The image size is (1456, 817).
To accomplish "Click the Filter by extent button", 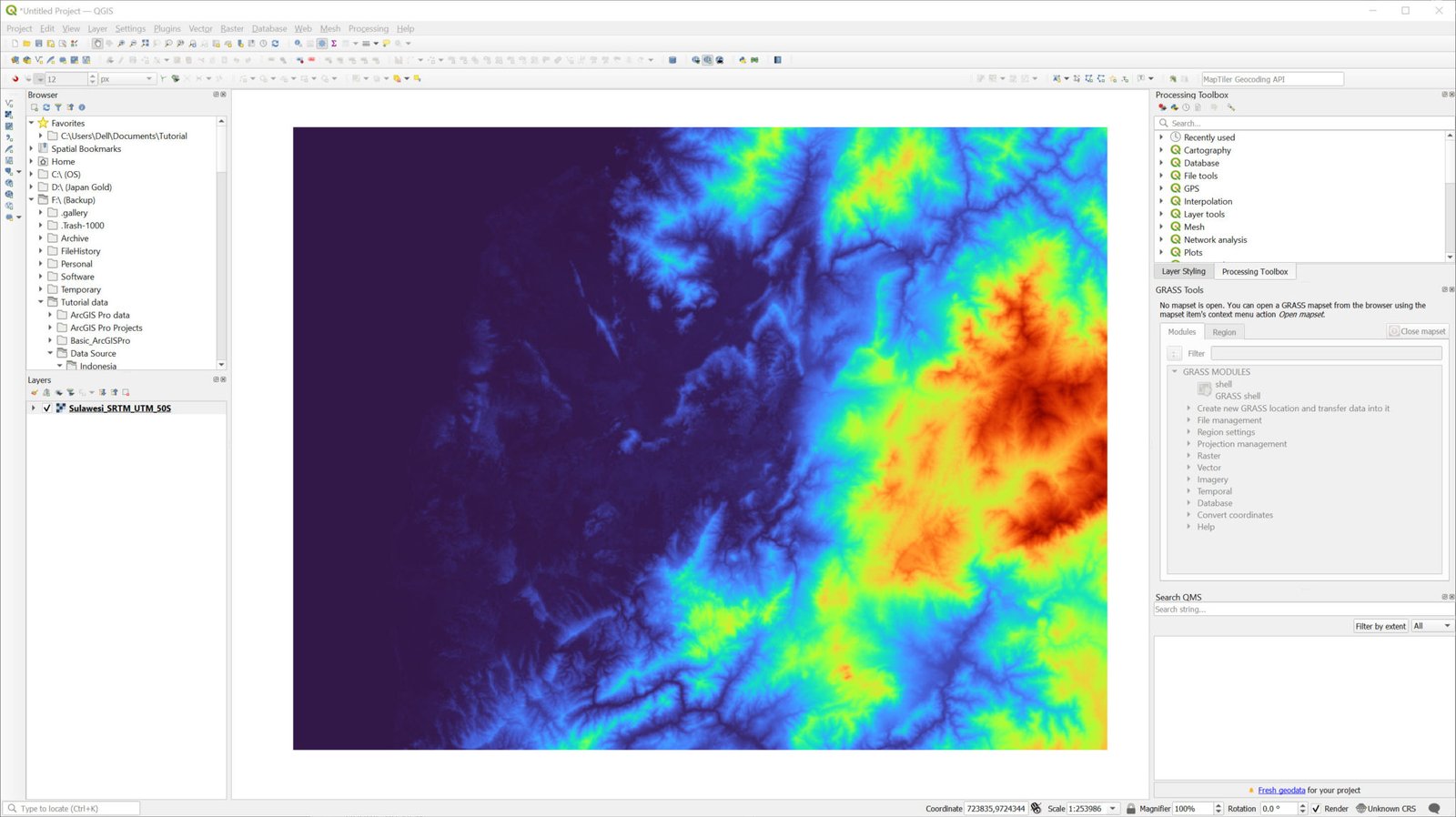I will [x=1380, y=626].
